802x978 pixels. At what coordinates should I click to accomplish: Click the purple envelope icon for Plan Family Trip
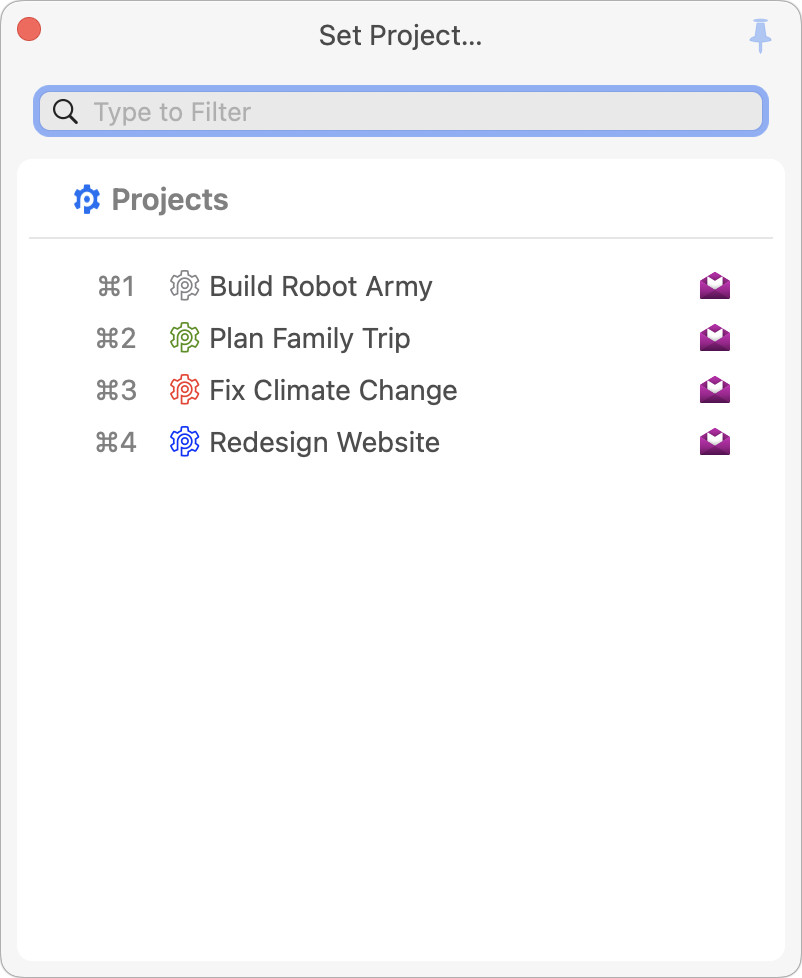click(x=715, y=339)
